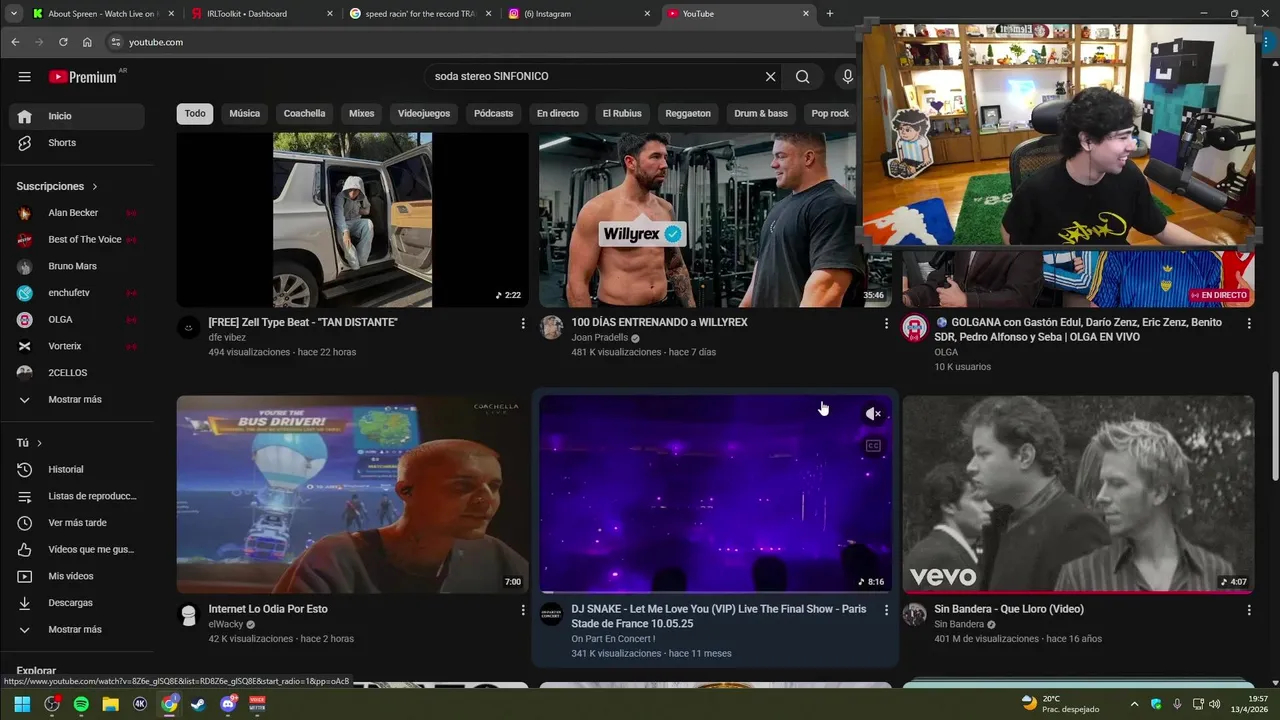The image size is (1280, 720).
Task: Select the Drum & bass filter chip
Action: pos(761,113)
